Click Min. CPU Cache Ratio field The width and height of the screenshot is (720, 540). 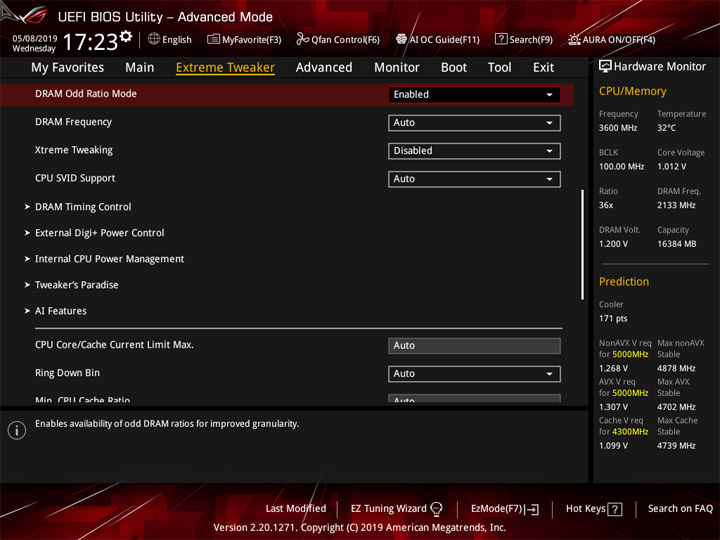pyautogui.click(x=474, y=399)
